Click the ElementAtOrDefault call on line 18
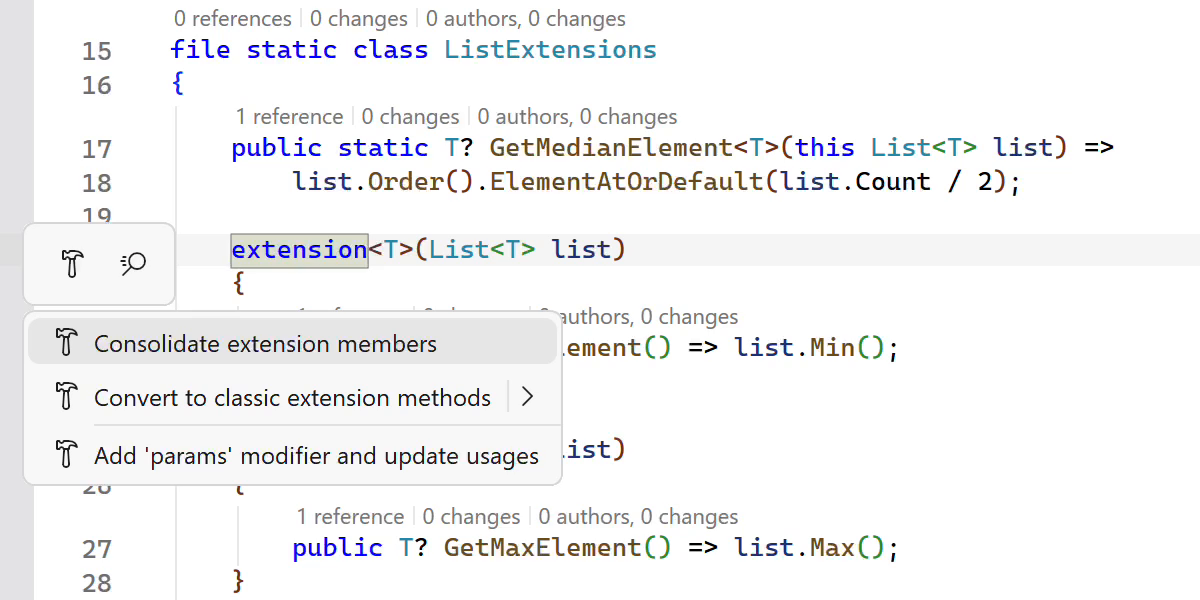This screenshot has width=1200, height=600. (x=575, y=182)
